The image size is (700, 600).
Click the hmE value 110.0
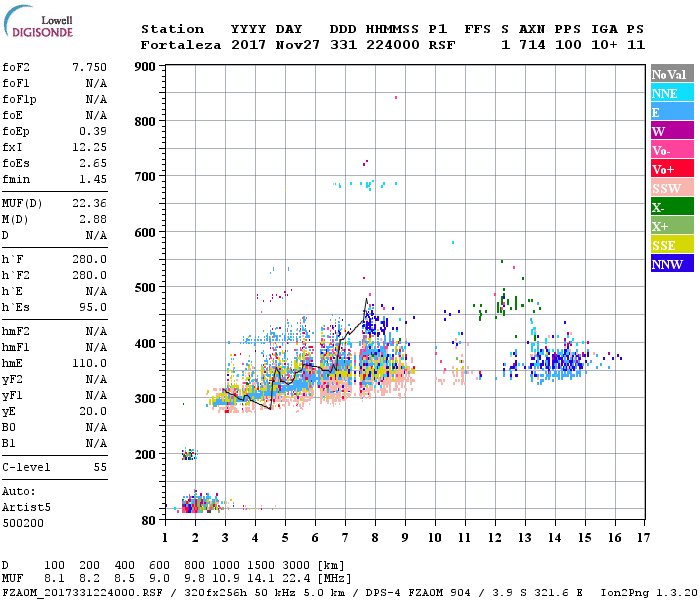coord(89,363)
